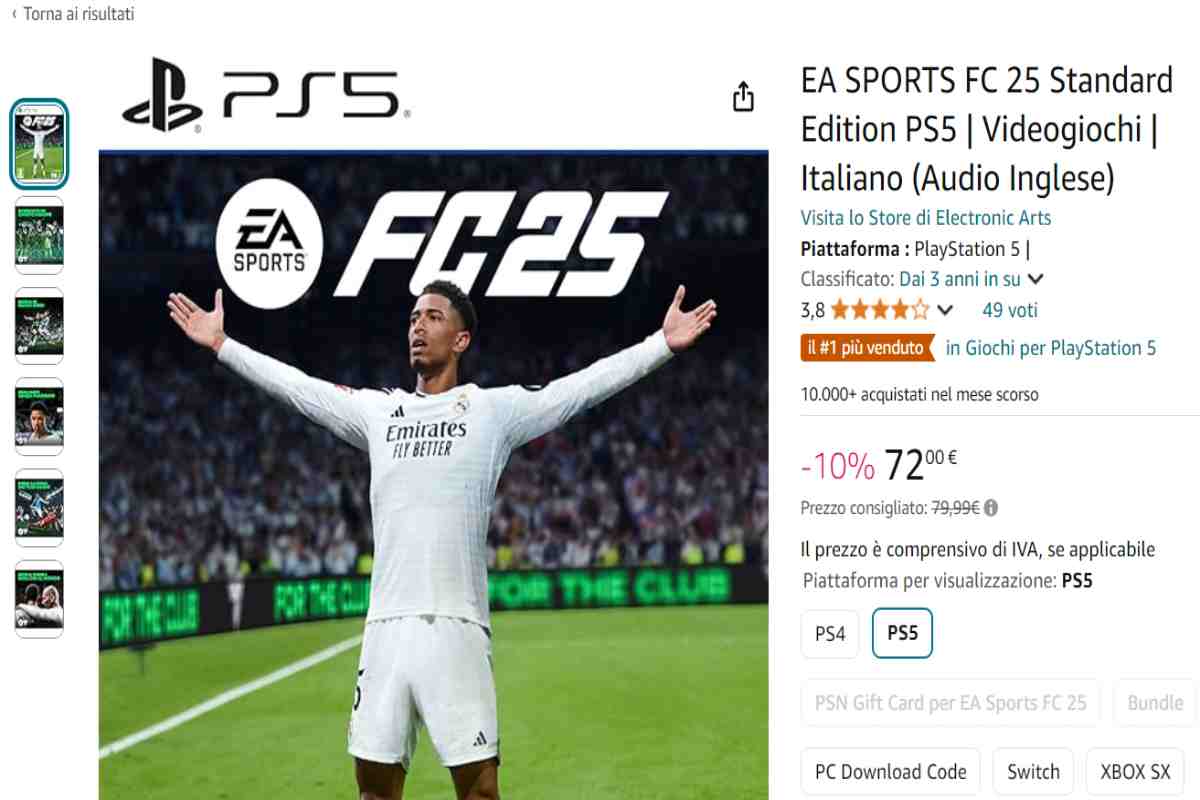
Task: Click the '#1 più venduto' badge
Action: pos(868,348)
